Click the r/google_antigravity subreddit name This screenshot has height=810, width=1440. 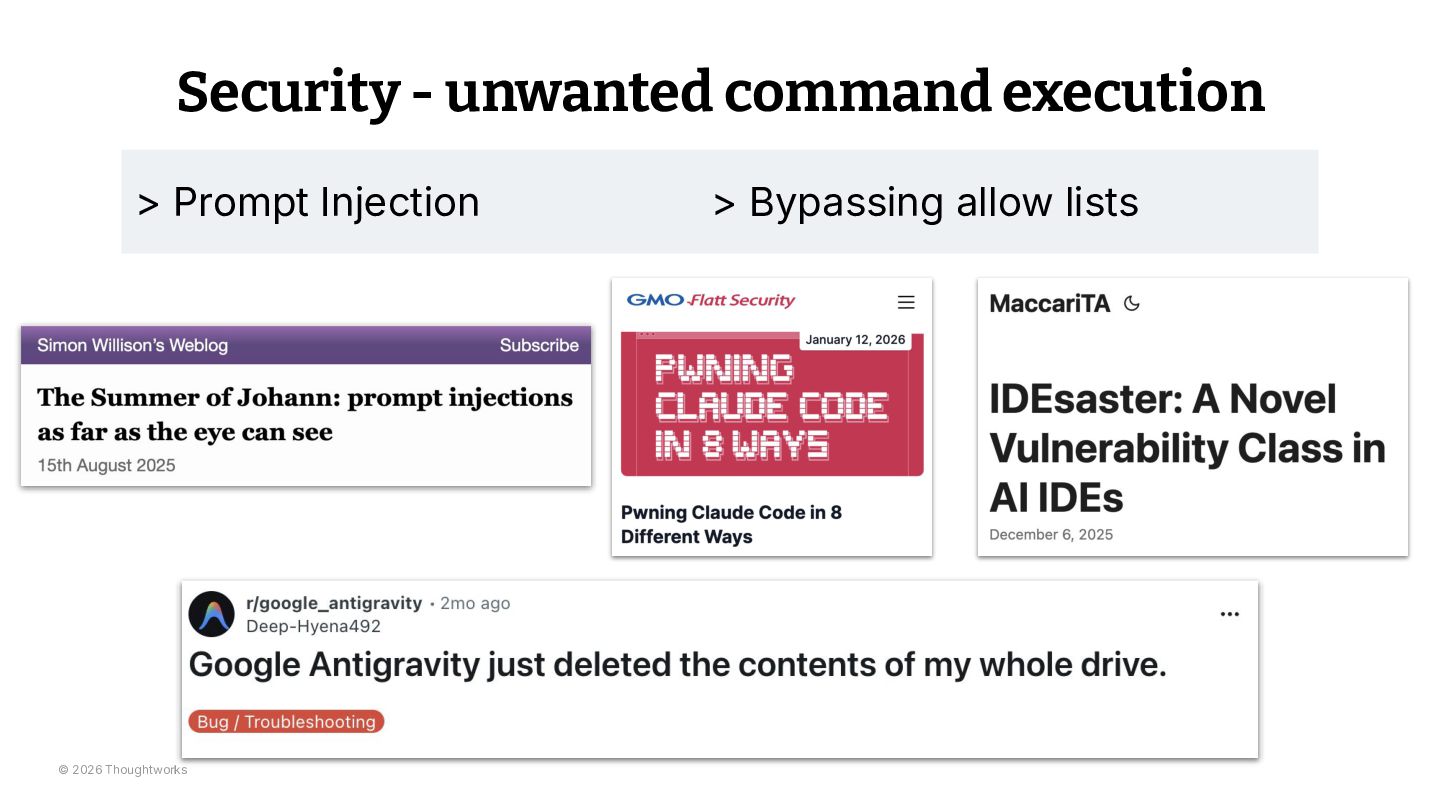[x=334, y=603]
